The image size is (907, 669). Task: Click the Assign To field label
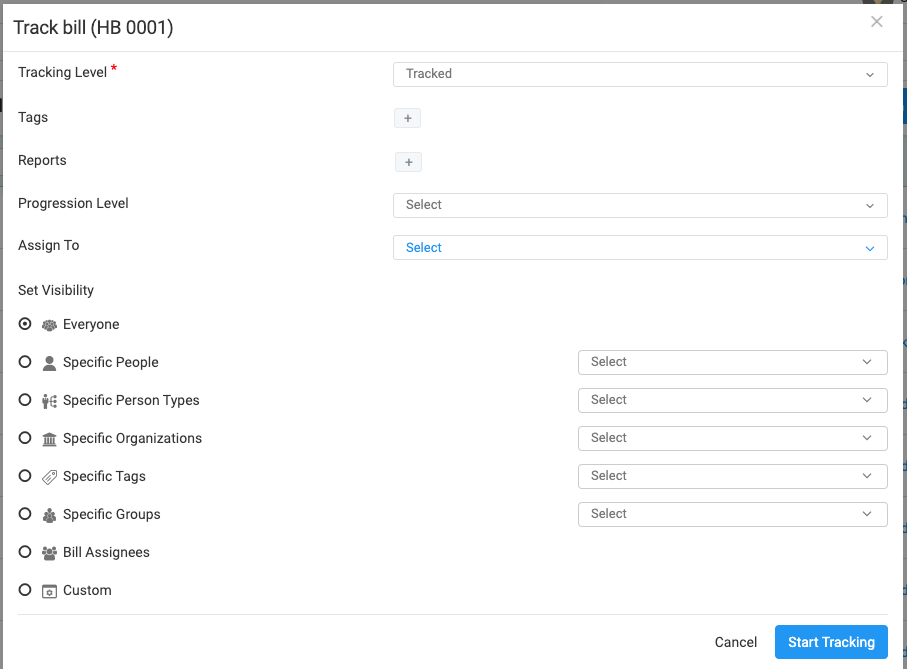pyautogui.click(x=49, y=246)
